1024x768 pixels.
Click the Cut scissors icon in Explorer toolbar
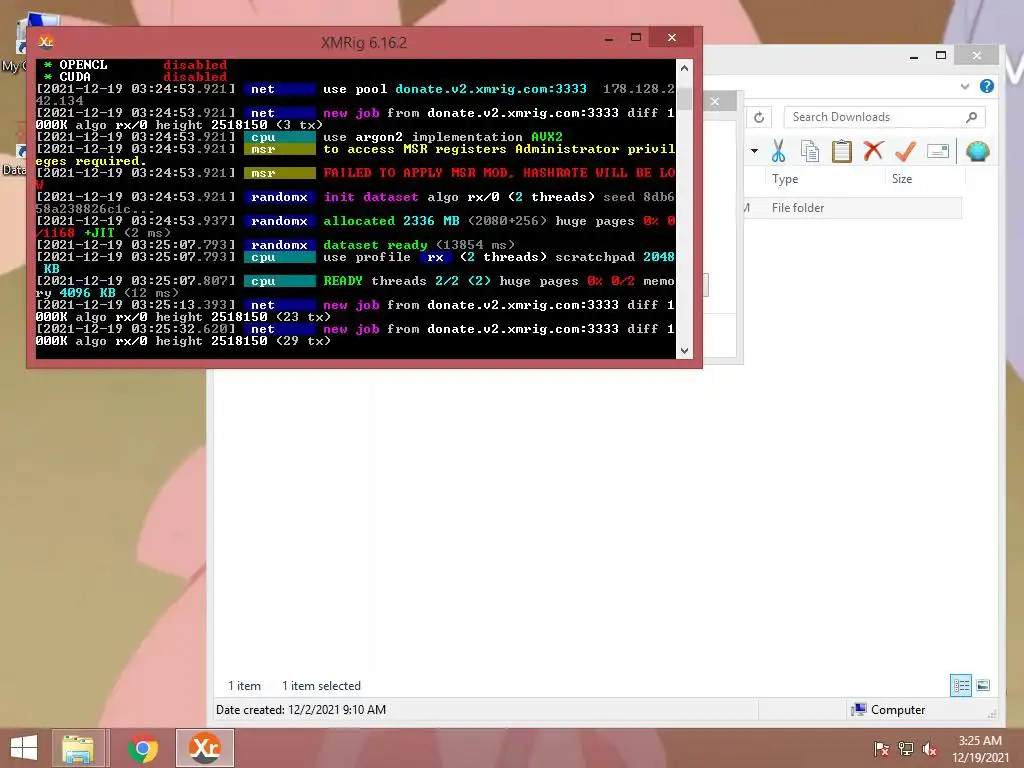pos(778,151)
